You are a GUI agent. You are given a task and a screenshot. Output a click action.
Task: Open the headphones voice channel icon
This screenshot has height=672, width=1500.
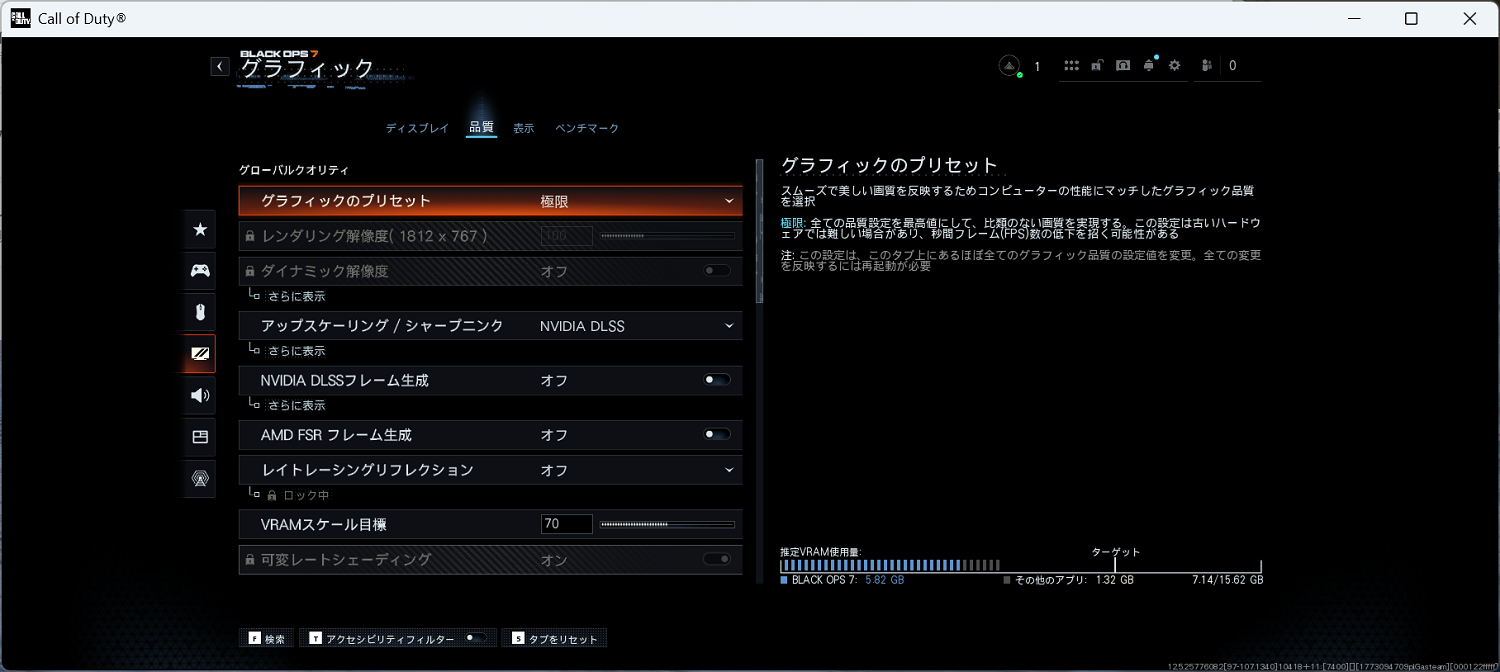(x=1123, y=66)
